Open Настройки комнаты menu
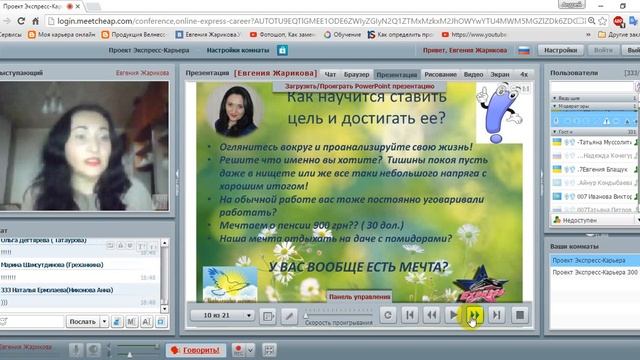This screenshot has width=640, height=360. tap(238, 50)
